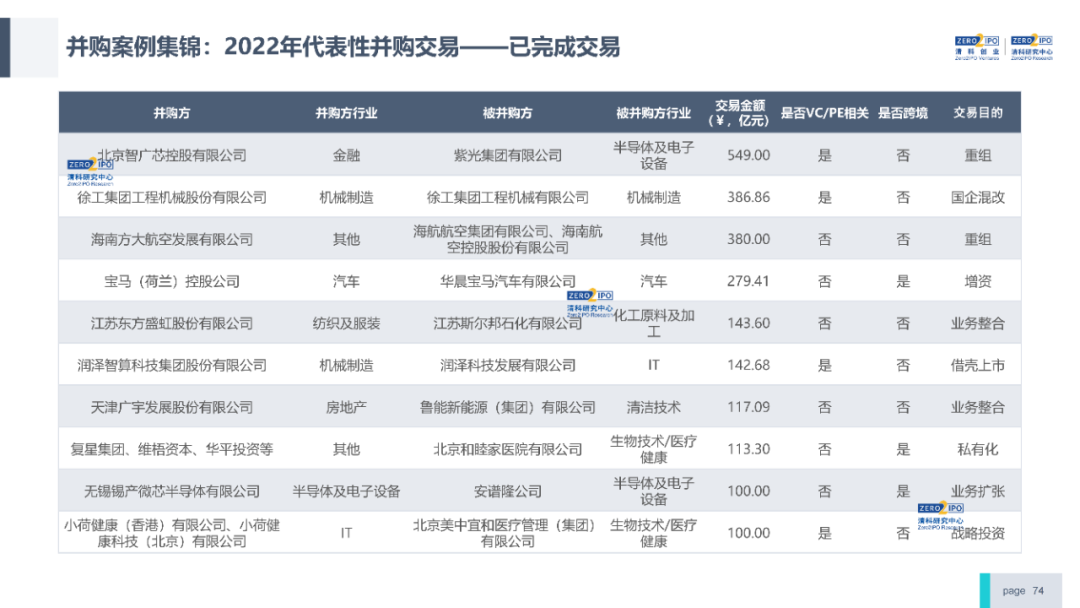Viewport: 1080px width, 608px height.
Task: Select the 鲁能新能源（集团）有限公司 cell
Action: tap(508, 408)
